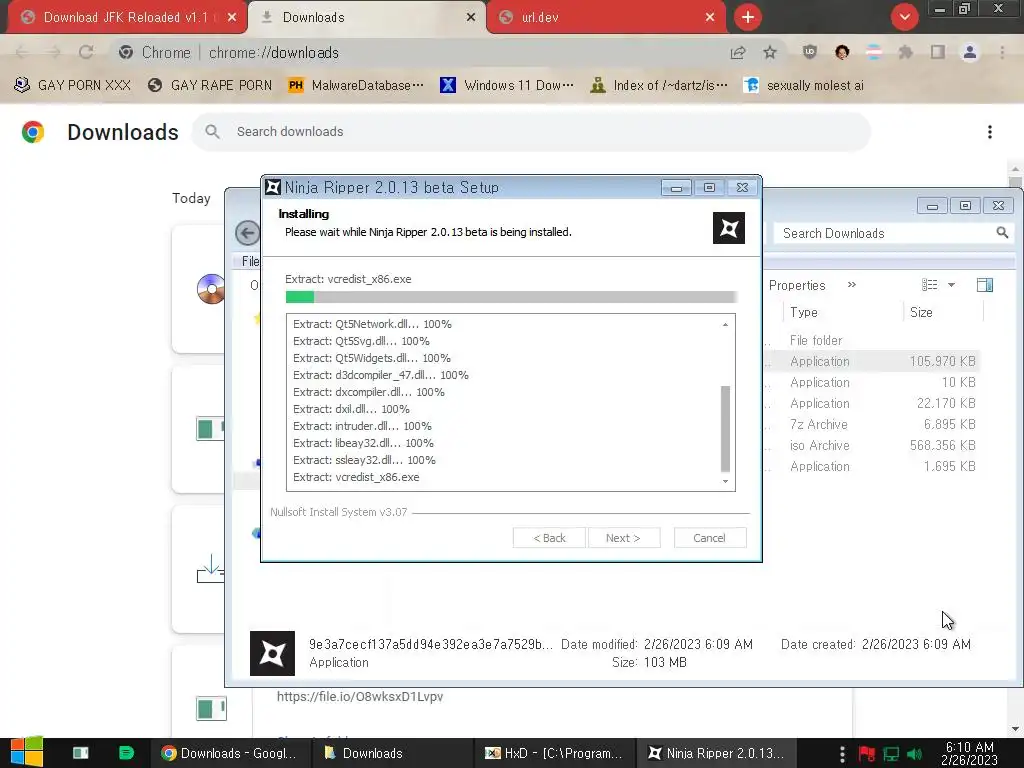The image size is (1024, 768).
Task: Switch to Downloads - Google Chrome taskbar button
Action: pos(229,753)
